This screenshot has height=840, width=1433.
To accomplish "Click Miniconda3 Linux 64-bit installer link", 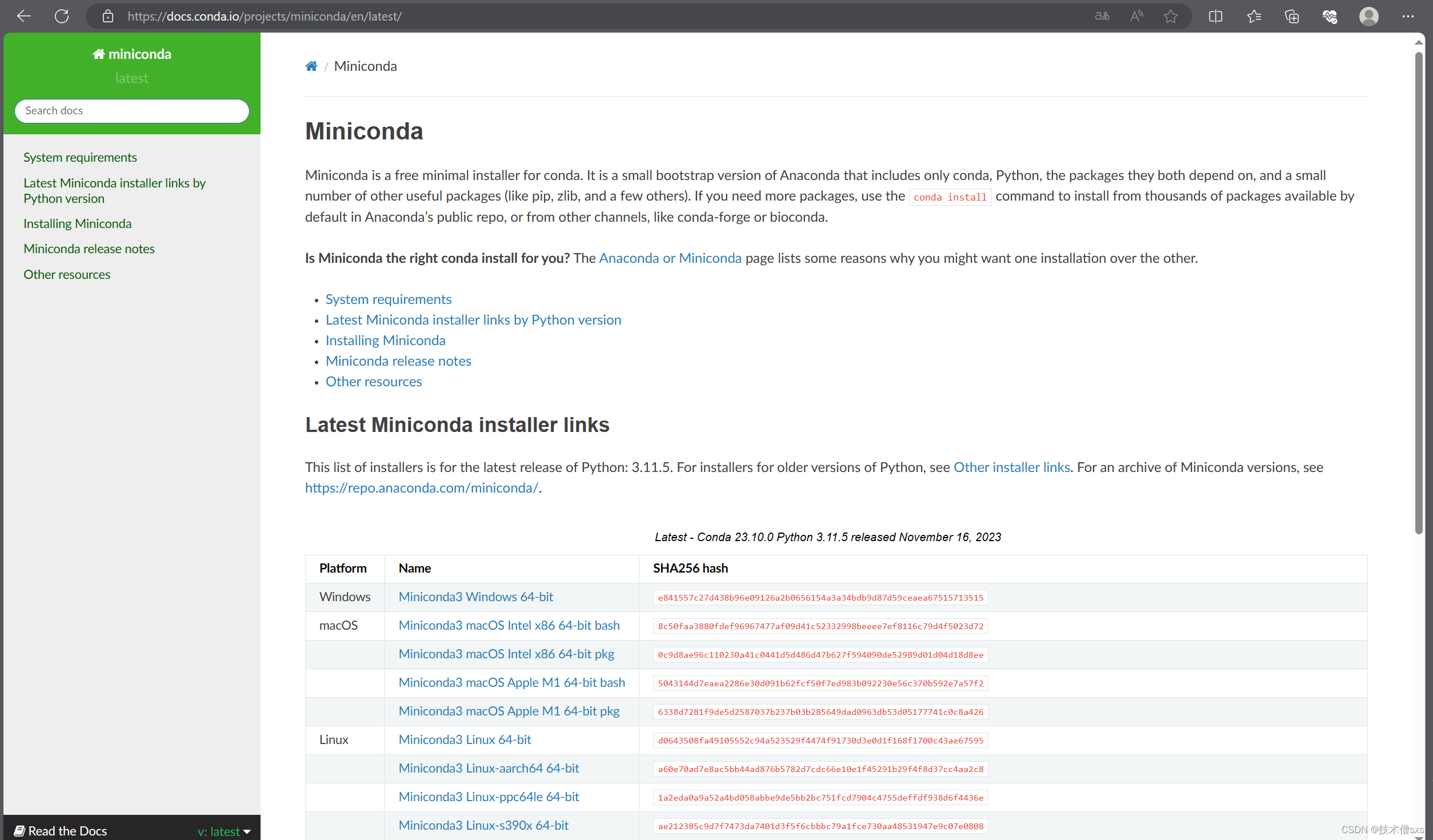I will click(x=465, y=739).
